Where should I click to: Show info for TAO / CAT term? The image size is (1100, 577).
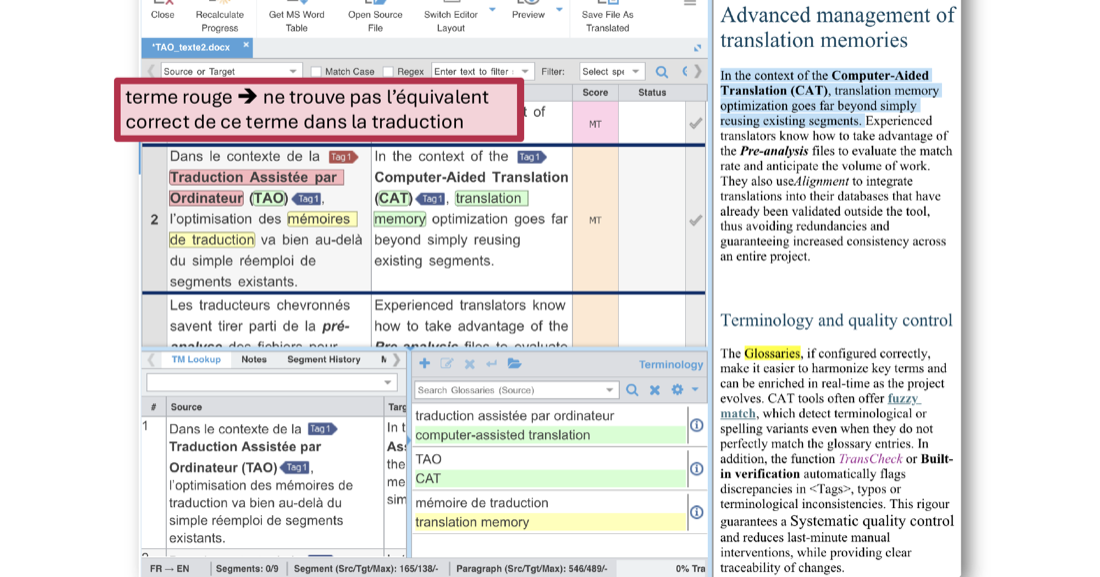click(697, 469)
